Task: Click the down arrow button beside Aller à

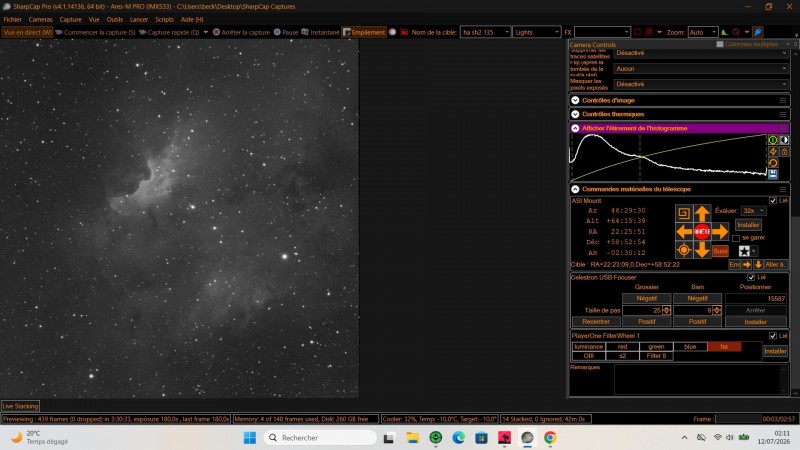Action: (758, 264)
